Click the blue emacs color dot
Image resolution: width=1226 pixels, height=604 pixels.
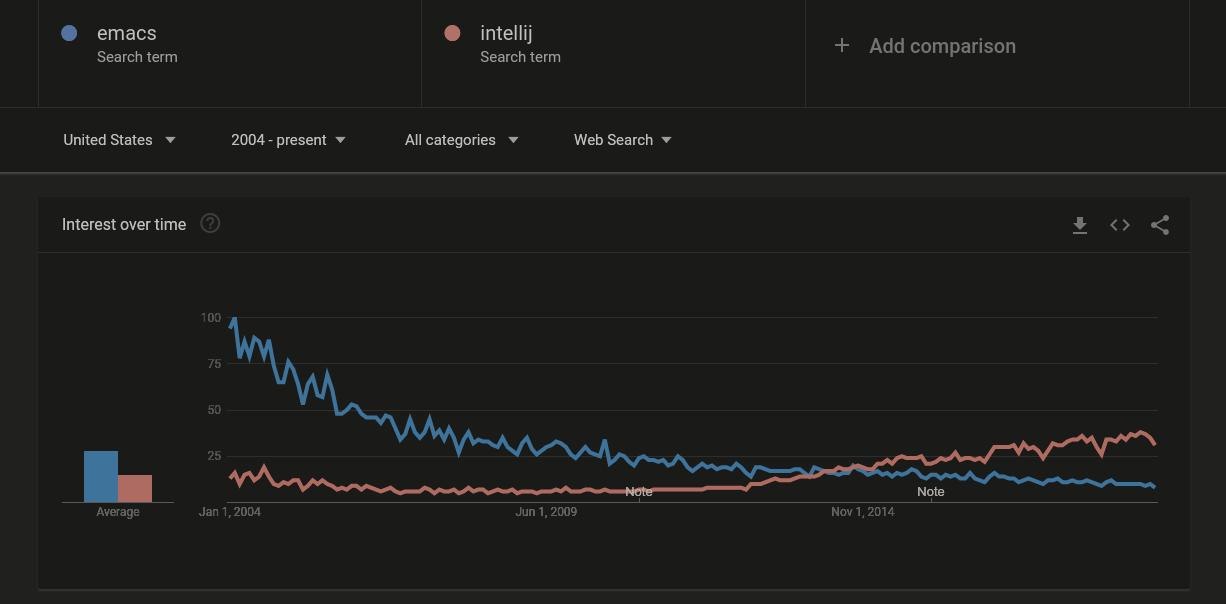click(x=69, y=33)
